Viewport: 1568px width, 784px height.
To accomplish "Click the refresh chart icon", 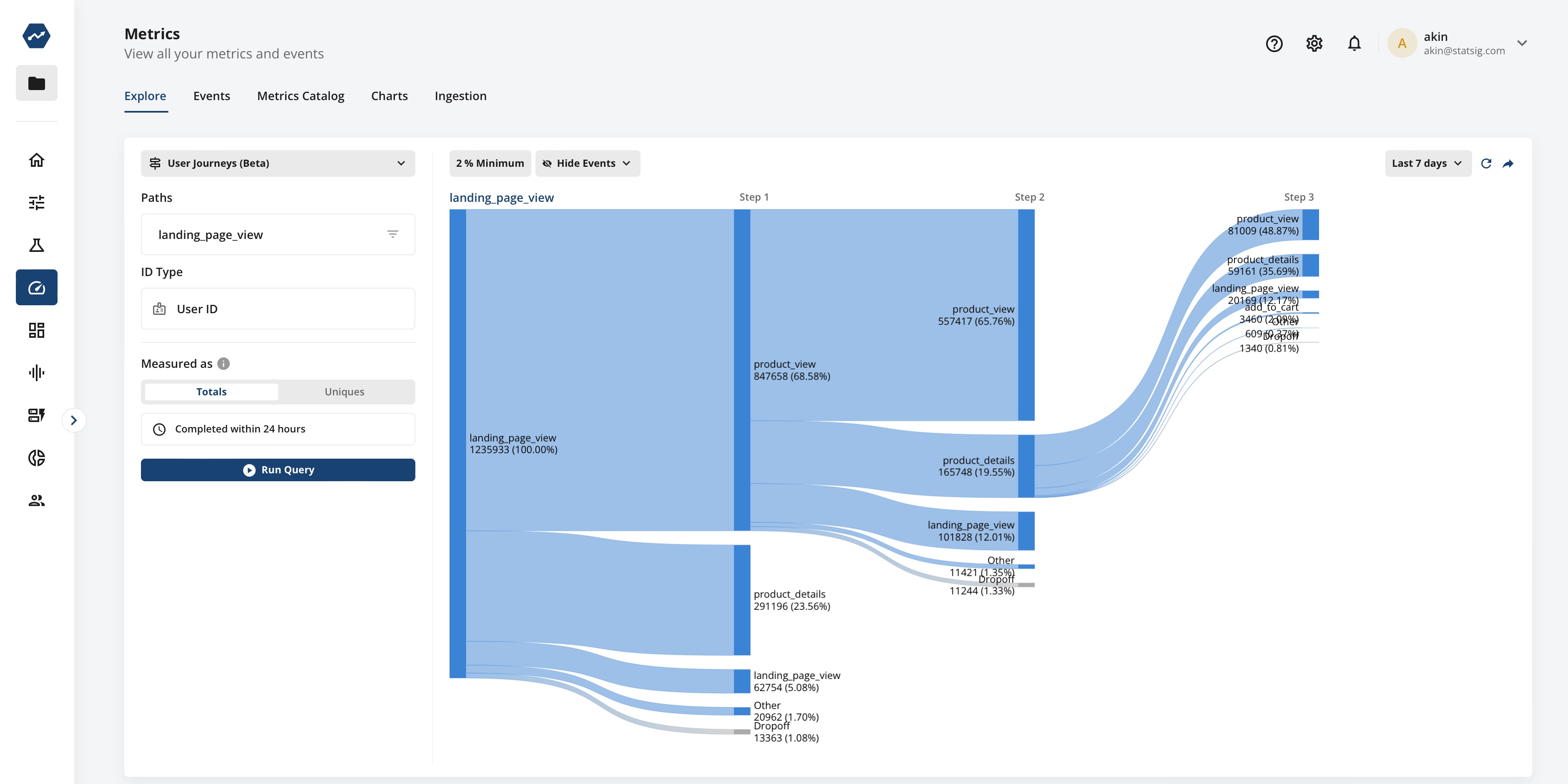I will 1486,163.
